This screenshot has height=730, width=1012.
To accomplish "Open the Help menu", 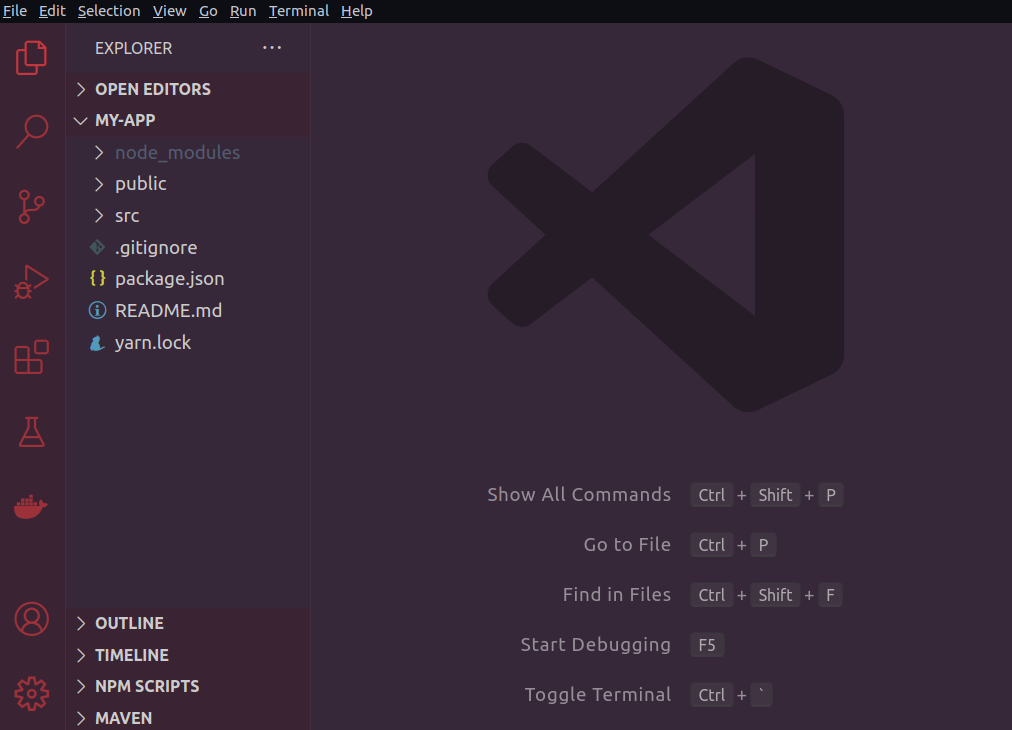I will tap(357, 11).
